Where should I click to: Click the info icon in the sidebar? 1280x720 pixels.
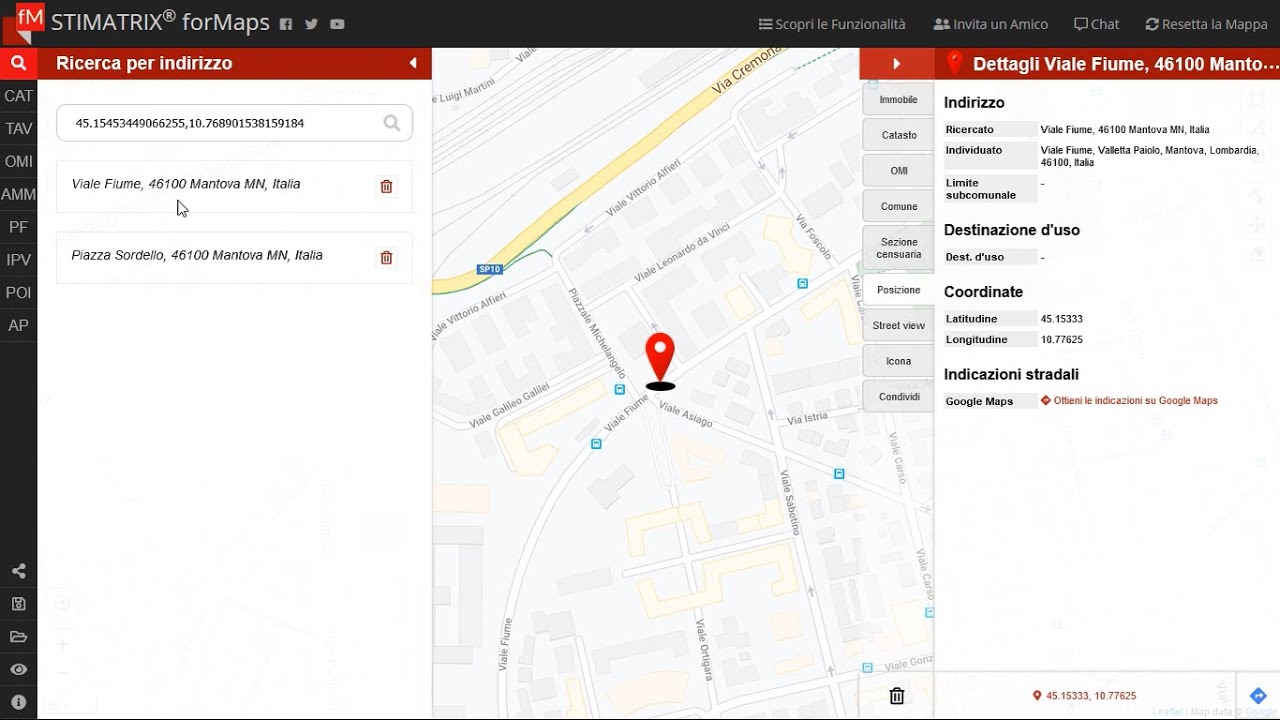[x=18, y=702]
